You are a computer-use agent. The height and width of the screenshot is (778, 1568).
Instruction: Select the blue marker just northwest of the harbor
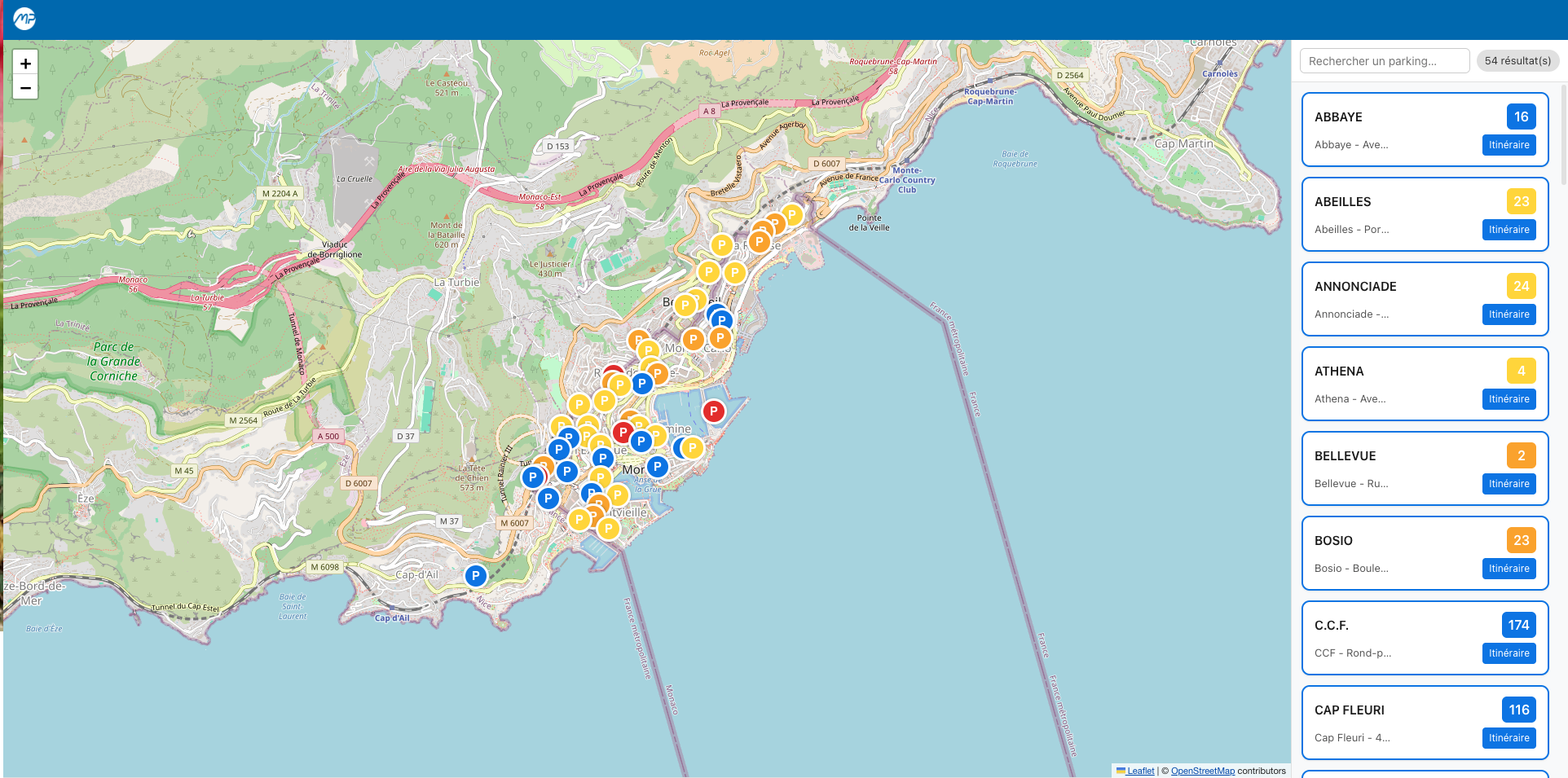click(x=642, y=383)
